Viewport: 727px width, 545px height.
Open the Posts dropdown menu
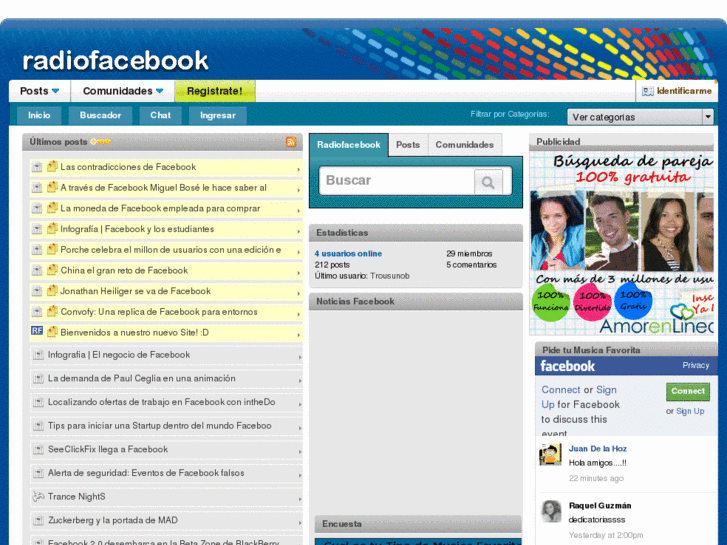(39, 91)
